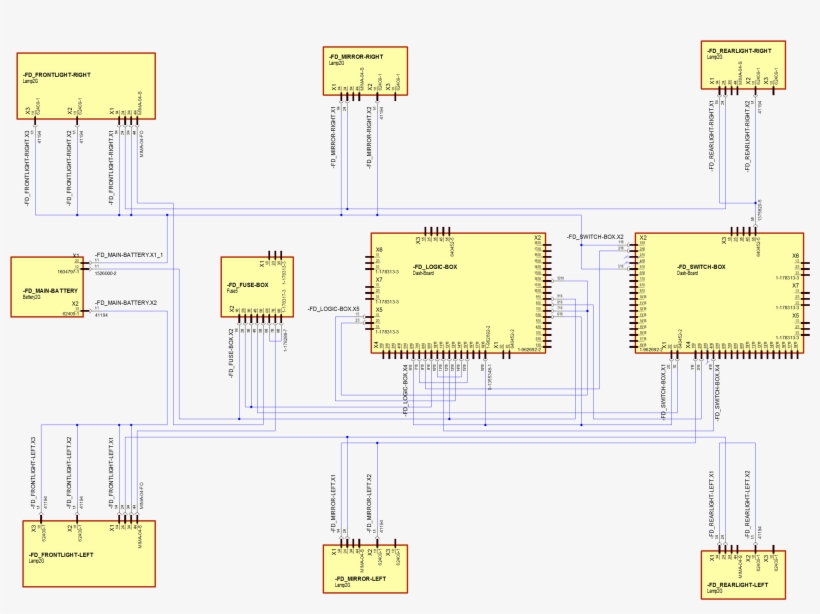The height and width of the screenshot is (614, 820).
Task: Select the FD_LOGIC-BOX dashboard block
Action: pos(456,291)
